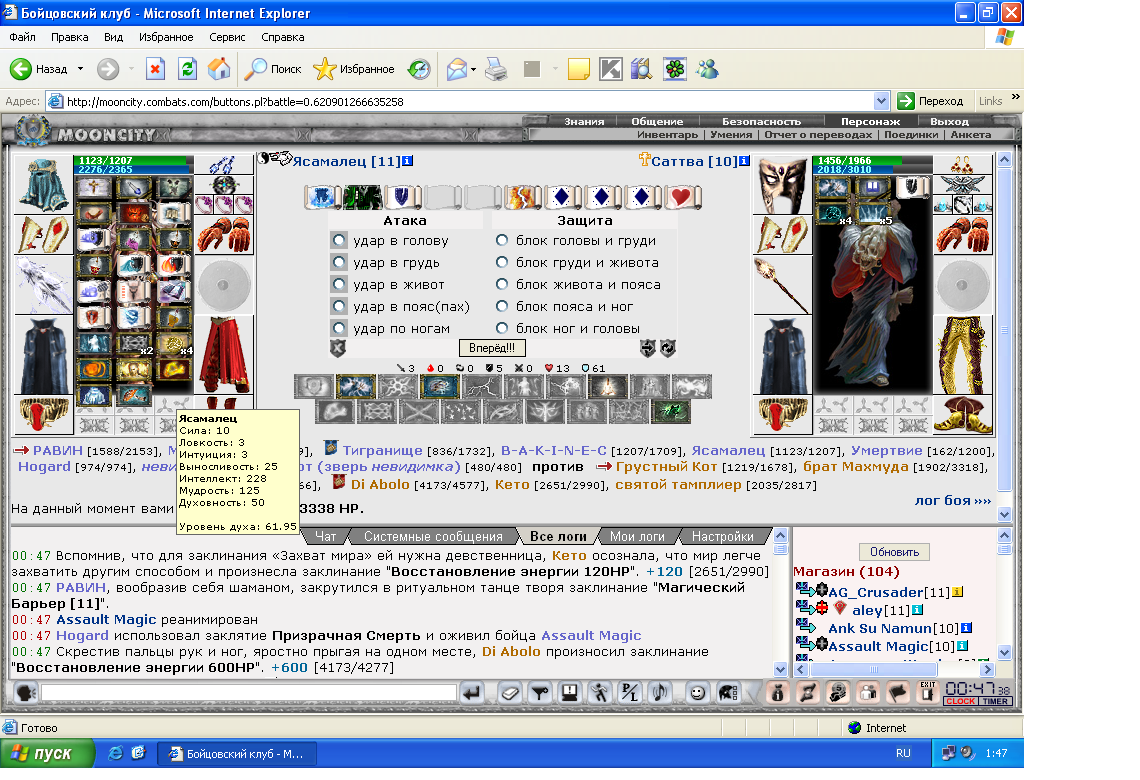
Task: Click Internet Explorer Home icon
Action: point(219,69)
